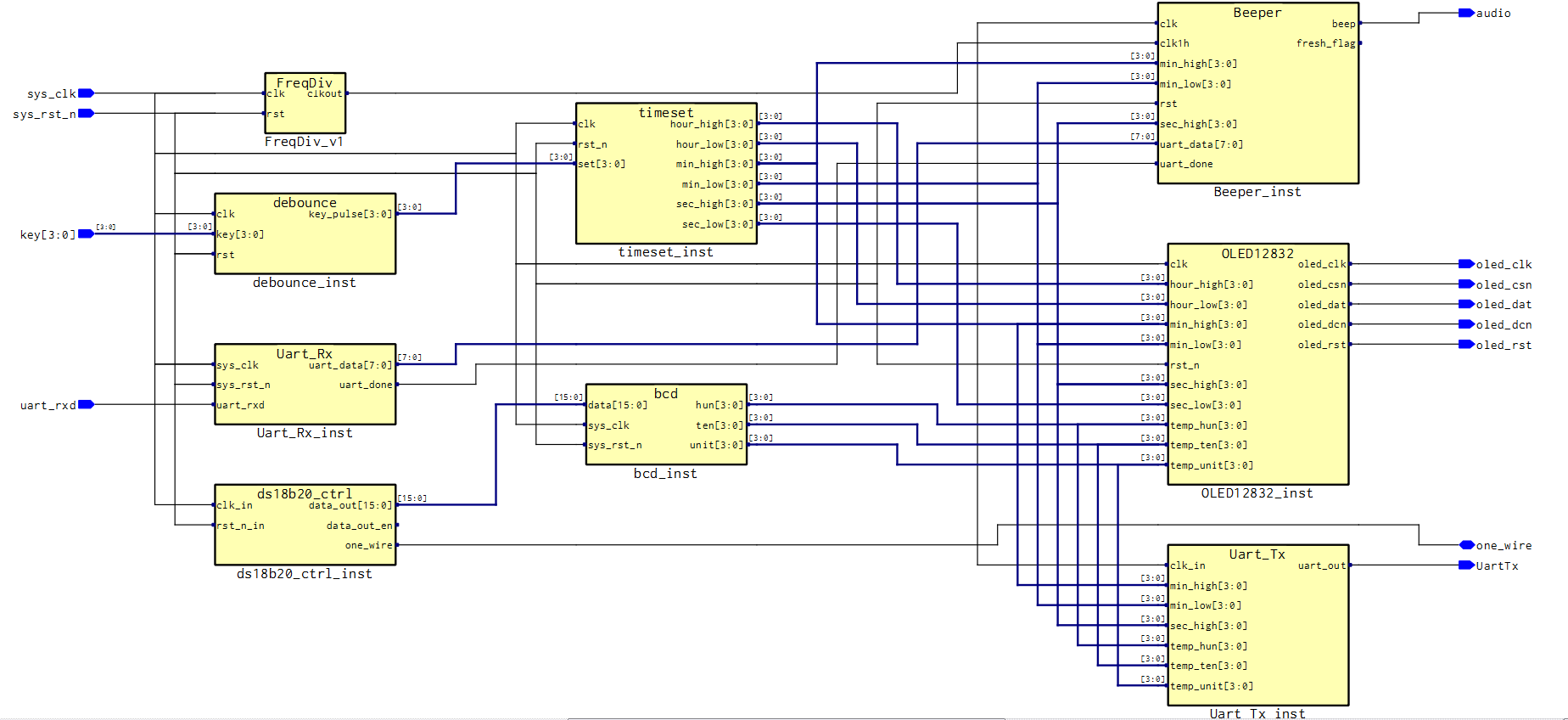Click the one_wire bidirectional port symbol
Viewport: 1568px width, 720px height.
[1466, 545]
